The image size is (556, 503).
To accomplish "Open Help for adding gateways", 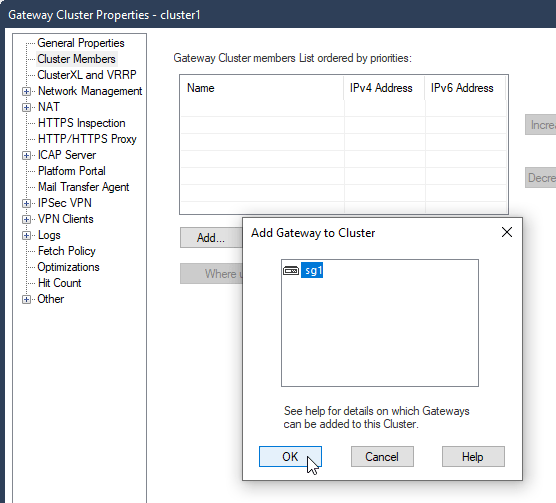I will [473, 457].
